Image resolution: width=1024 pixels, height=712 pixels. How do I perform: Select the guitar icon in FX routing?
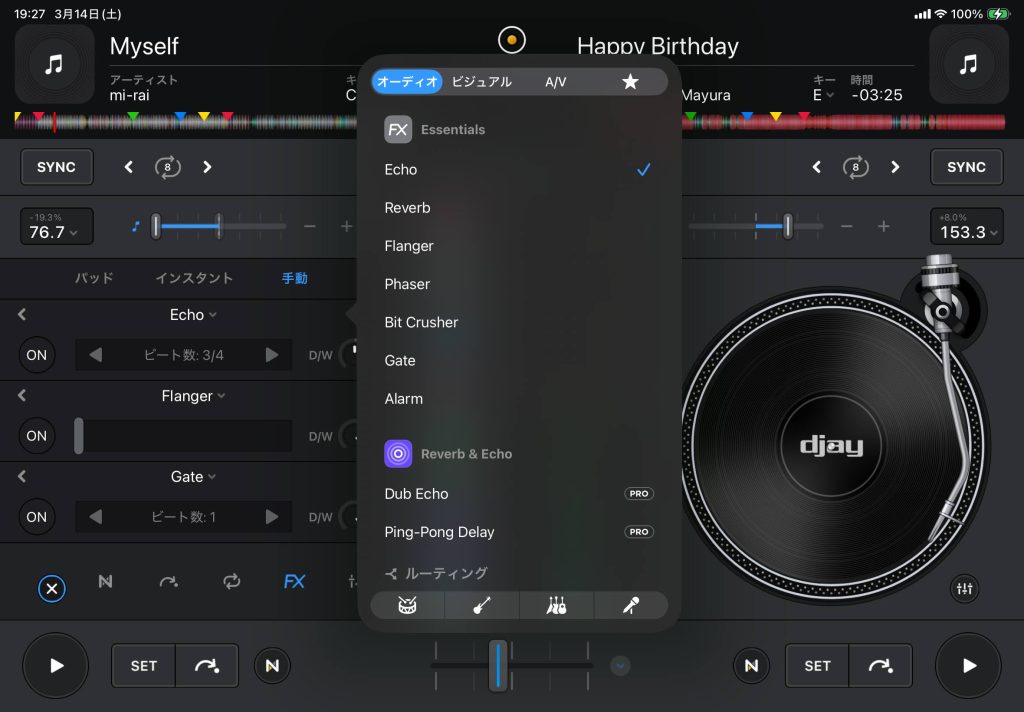click(x=482, y=605)
